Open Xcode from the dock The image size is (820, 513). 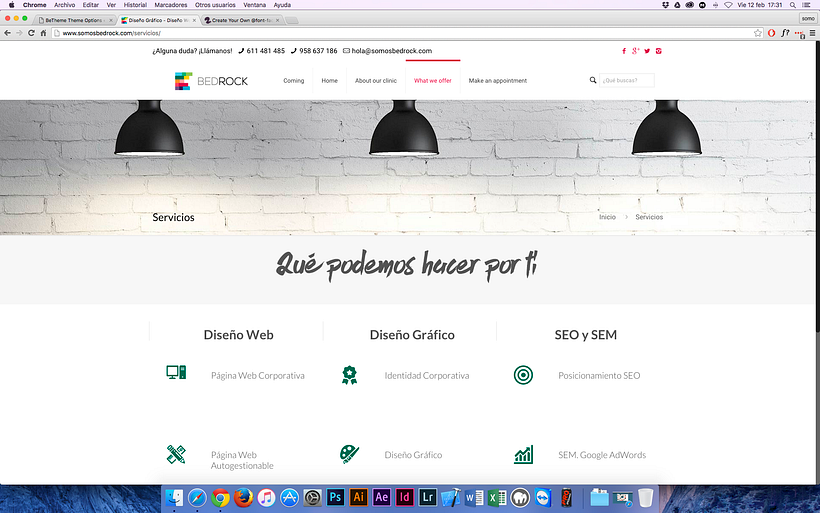[x=450, y=497]
